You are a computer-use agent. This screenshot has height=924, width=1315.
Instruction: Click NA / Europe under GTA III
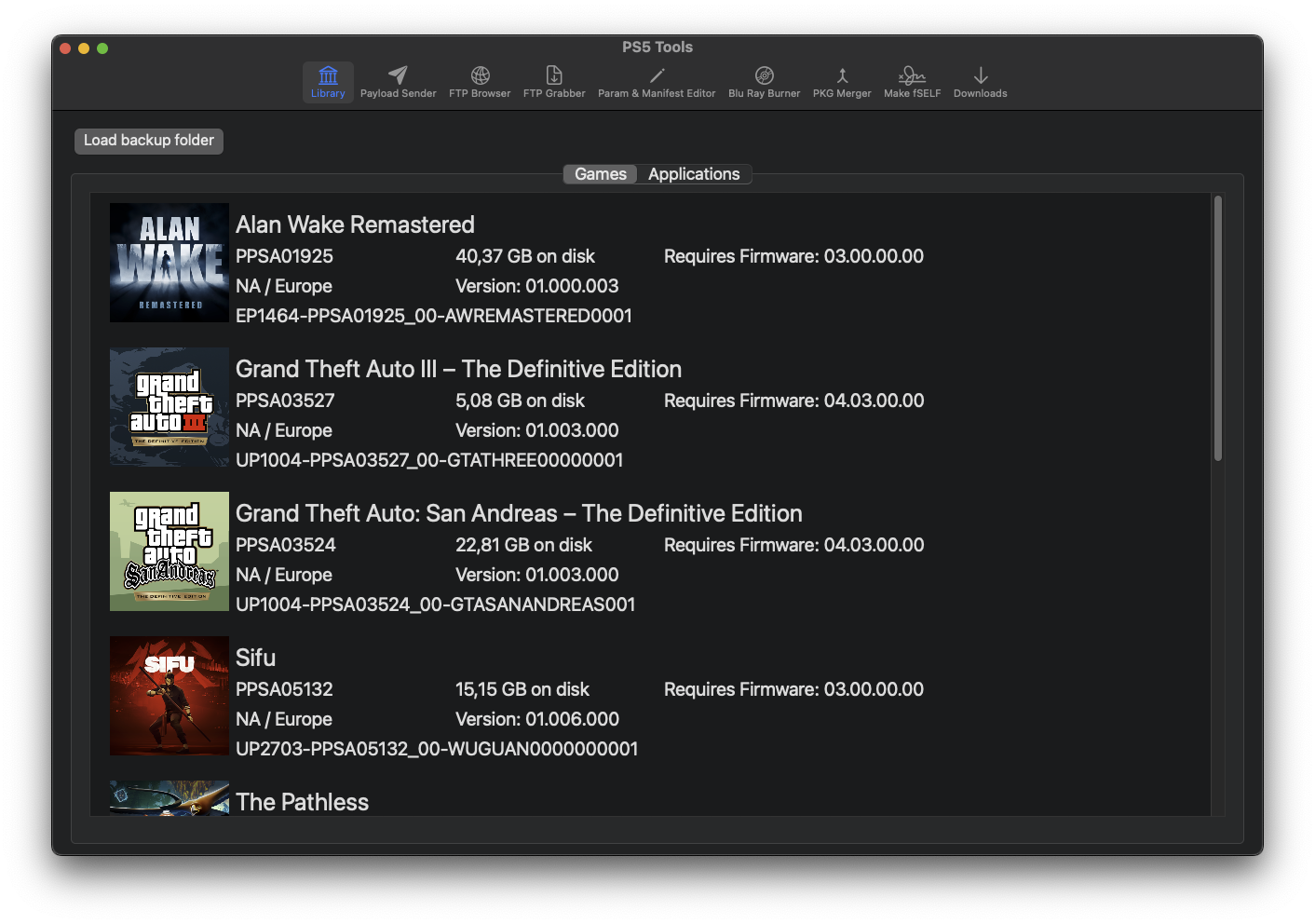pos(284,430)
